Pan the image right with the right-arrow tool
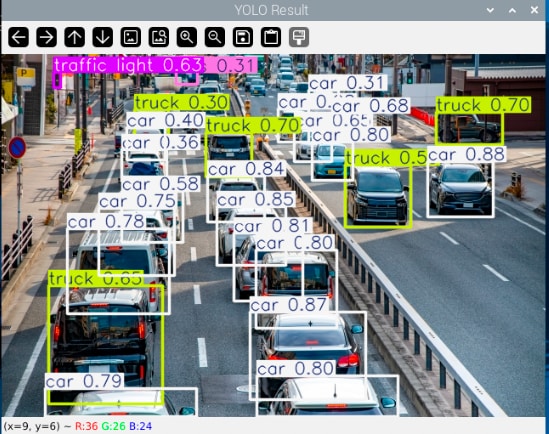549x434 pixels. click(x=47, y=37)
